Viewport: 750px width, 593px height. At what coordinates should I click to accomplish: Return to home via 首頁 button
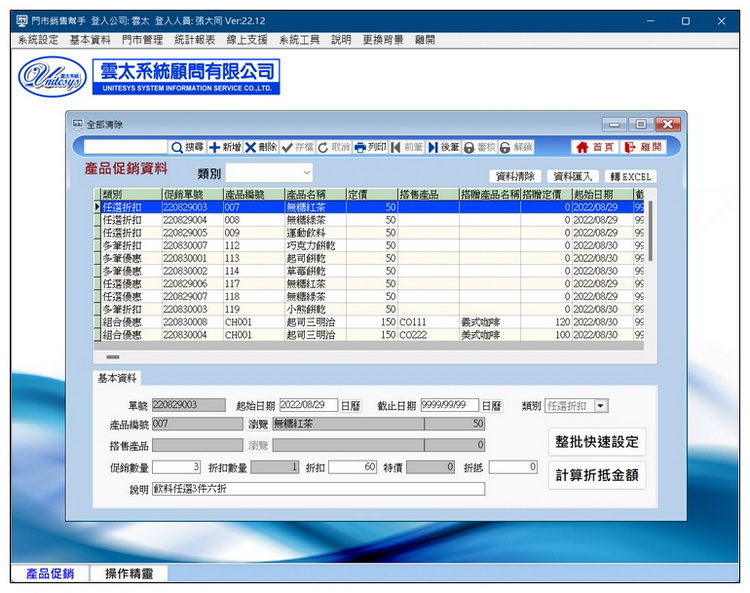pos(594,147)
